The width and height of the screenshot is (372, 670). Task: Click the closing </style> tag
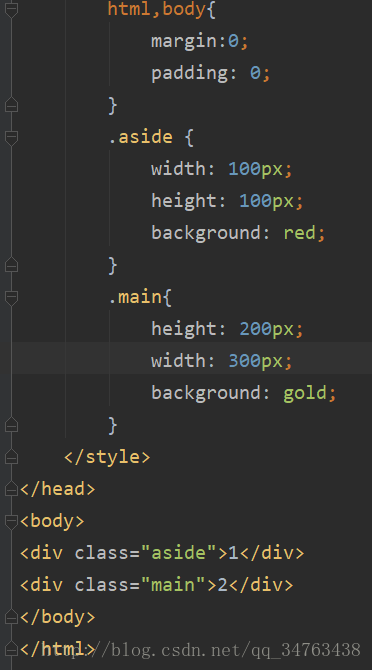click(x=107, y=457)
